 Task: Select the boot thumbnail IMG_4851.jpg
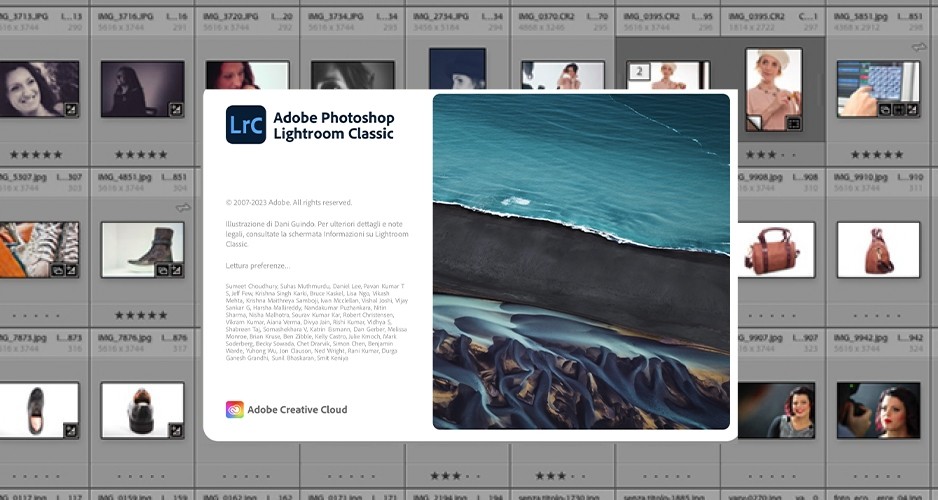tap(142, 249)
